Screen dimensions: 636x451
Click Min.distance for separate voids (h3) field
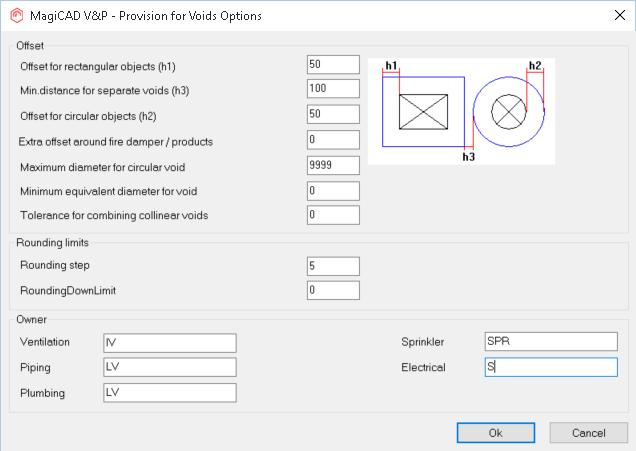333,90
